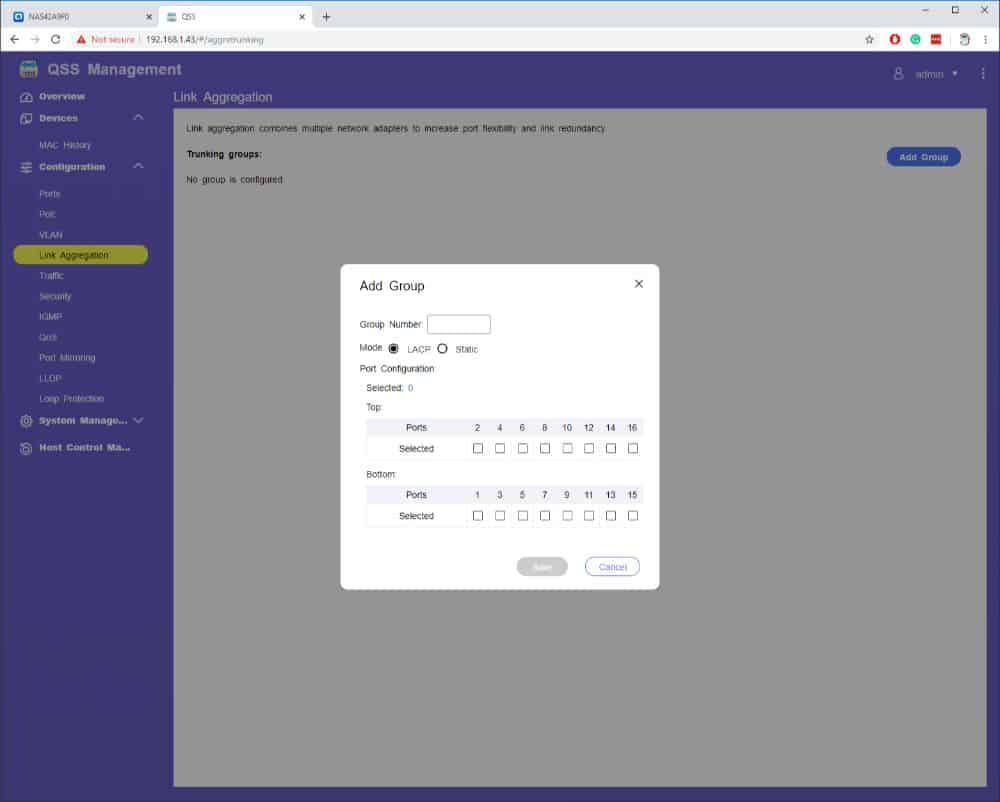The width and height of the screenshot is (1000, 802).
Task: Check the box for top port 2
Action: point(477,448)
